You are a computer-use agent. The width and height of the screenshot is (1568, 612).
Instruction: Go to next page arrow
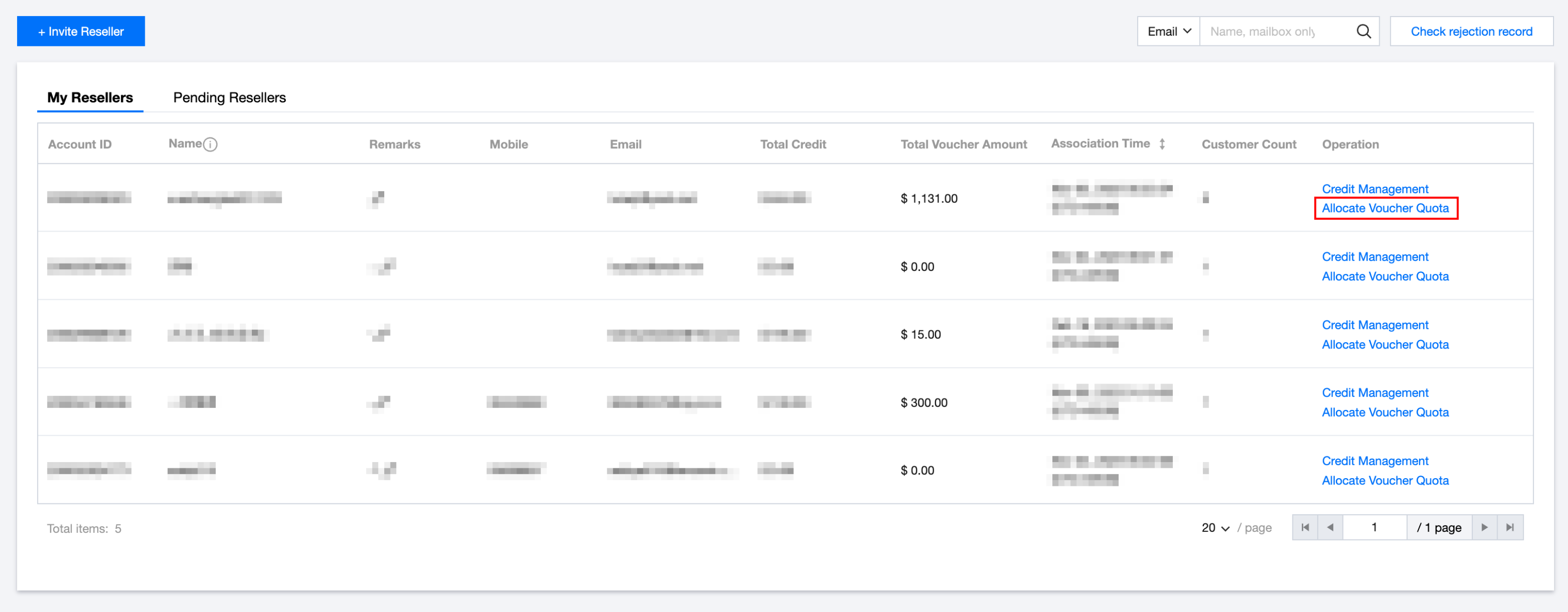[1484, 527]
